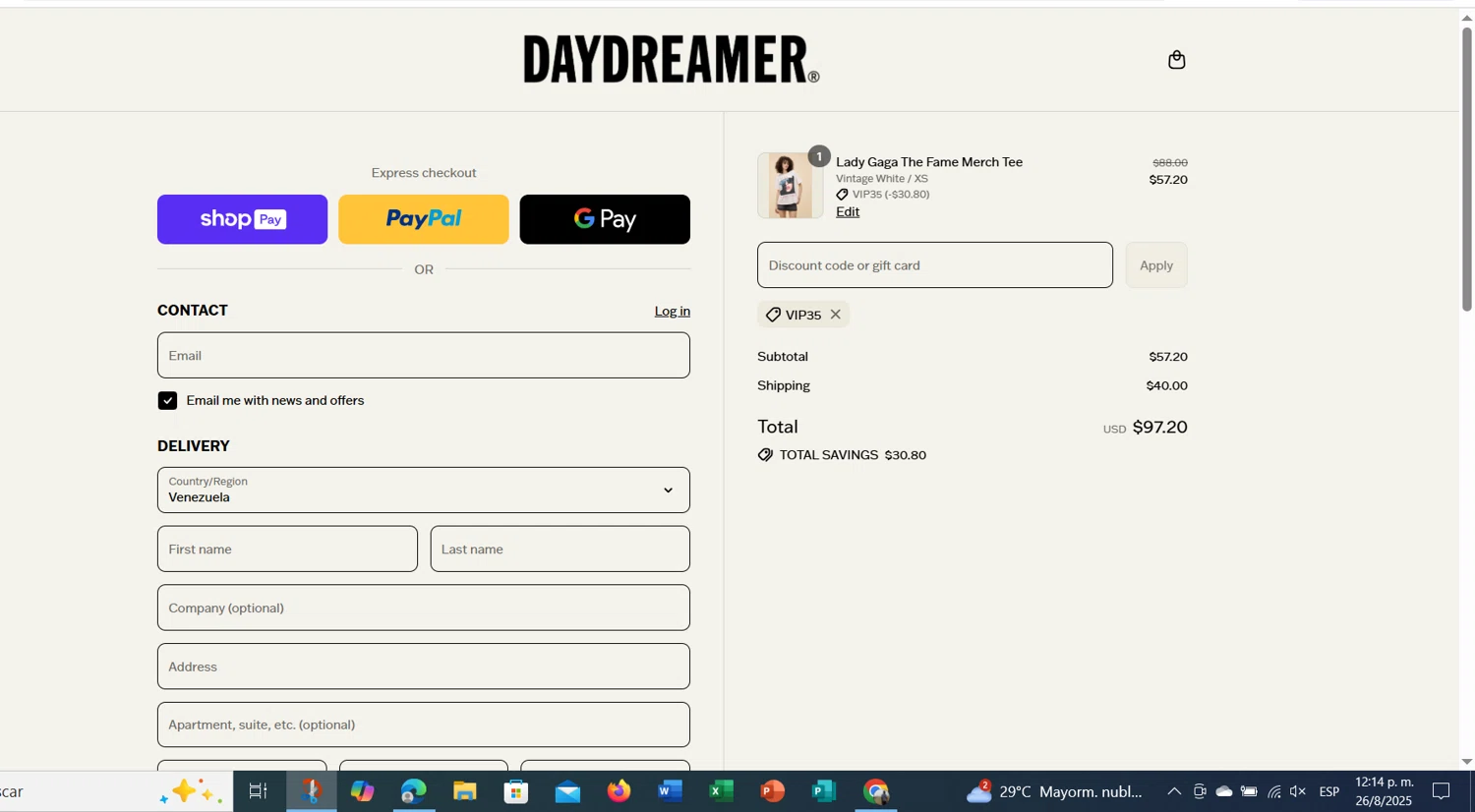
Task: Click the muted volume tray icon
Action: click(1298, 791)
